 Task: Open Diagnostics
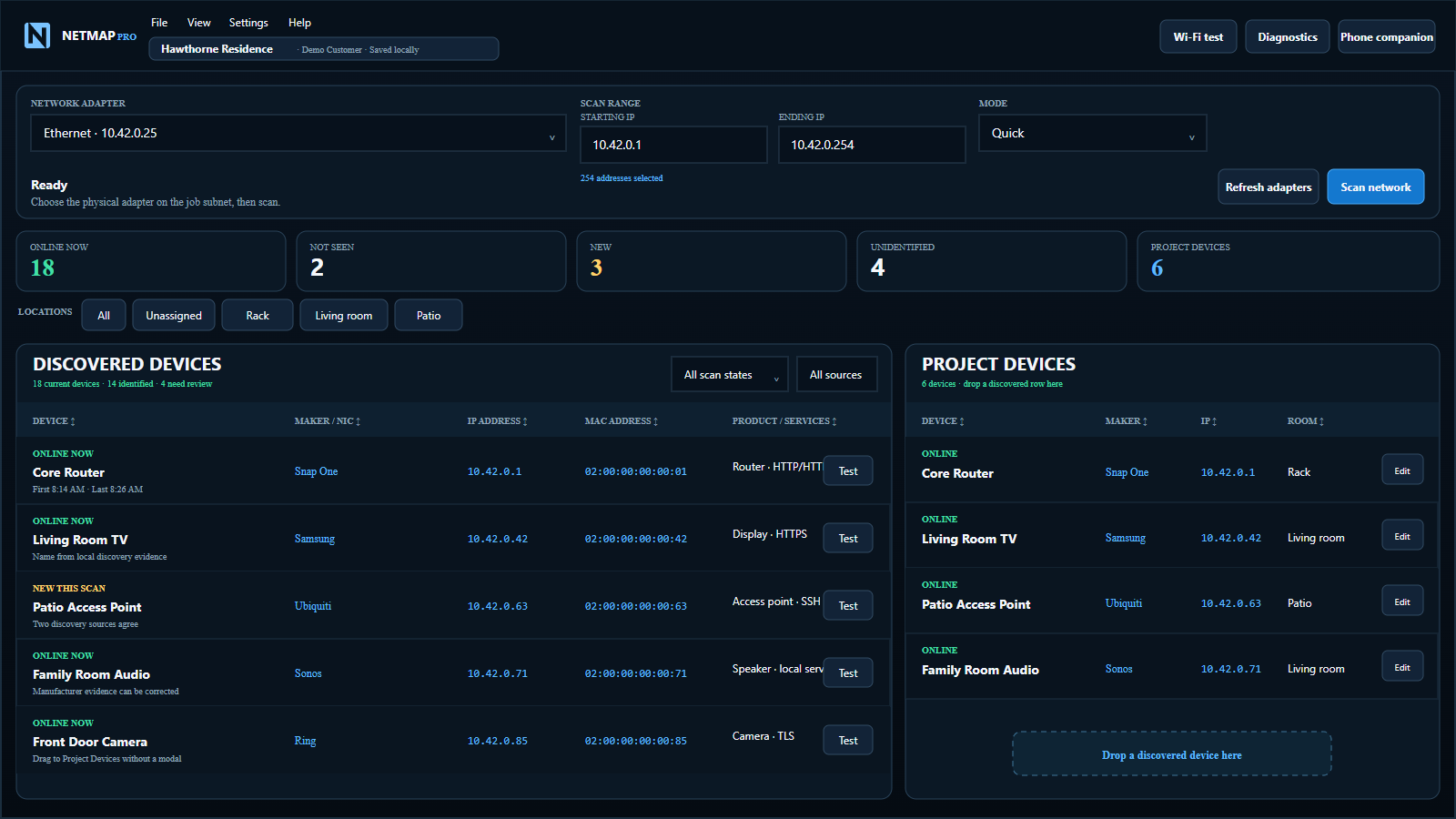click(1288, 37)
